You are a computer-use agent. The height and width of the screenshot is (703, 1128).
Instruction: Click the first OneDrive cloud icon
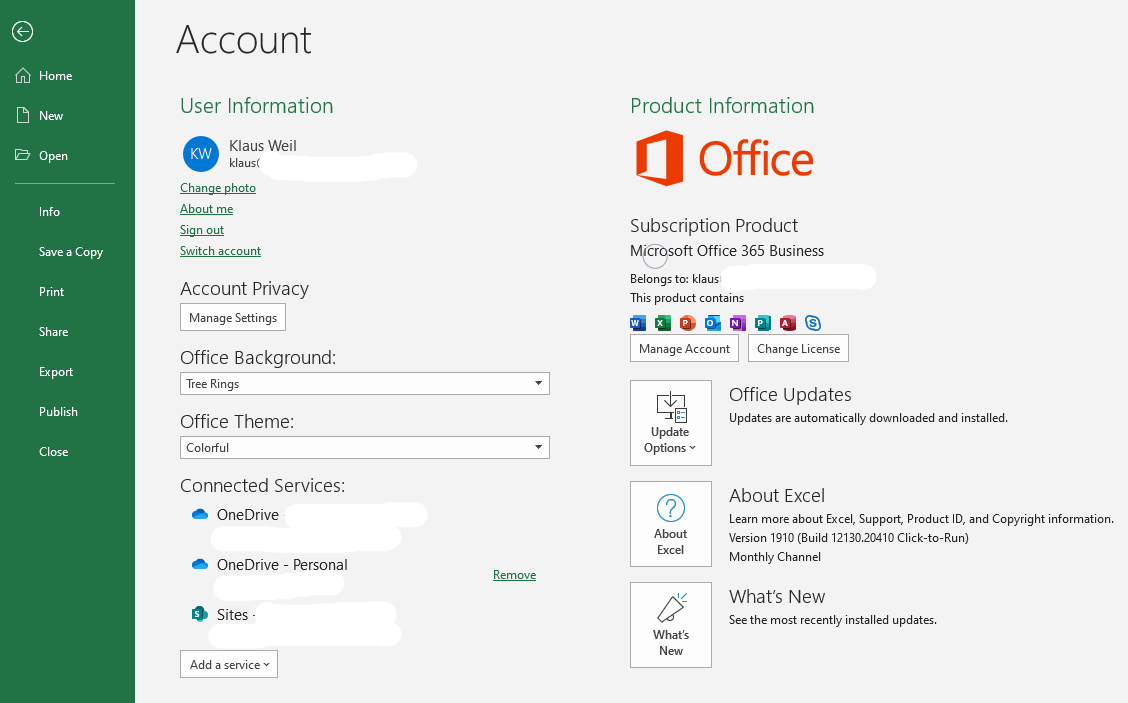coord(200,514)
